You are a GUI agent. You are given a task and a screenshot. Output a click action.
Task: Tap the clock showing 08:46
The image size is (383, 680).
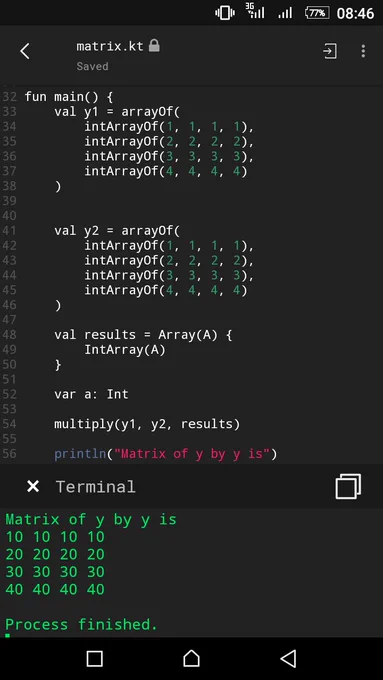[x=355, y=13]
